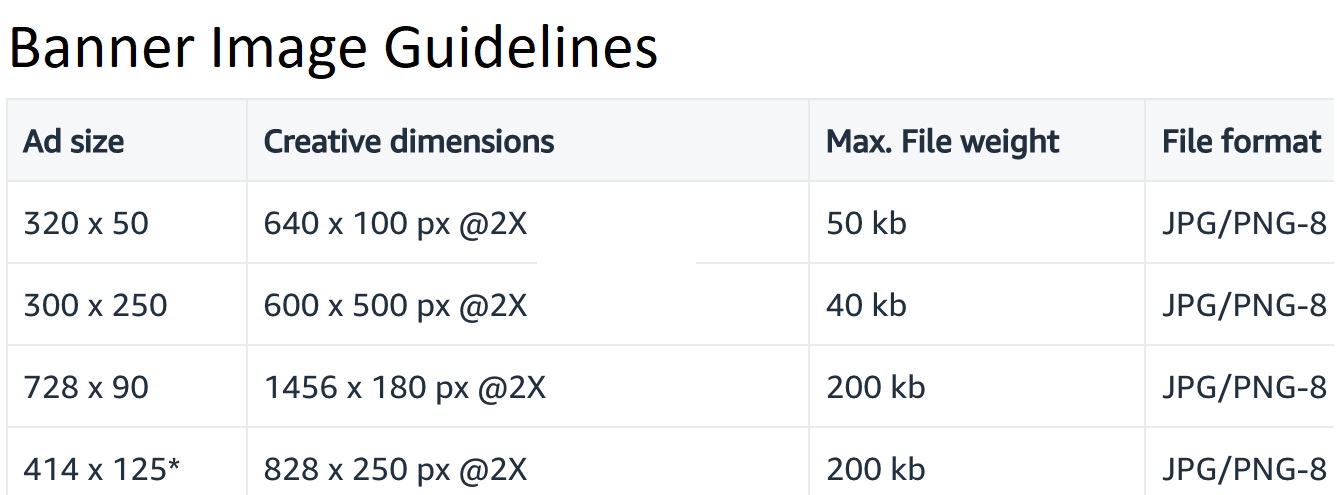Click JPG/PNG-8 format in 300 x 250 row
The height and width of the screenshot is (495, 1337).
[1244, 305]
